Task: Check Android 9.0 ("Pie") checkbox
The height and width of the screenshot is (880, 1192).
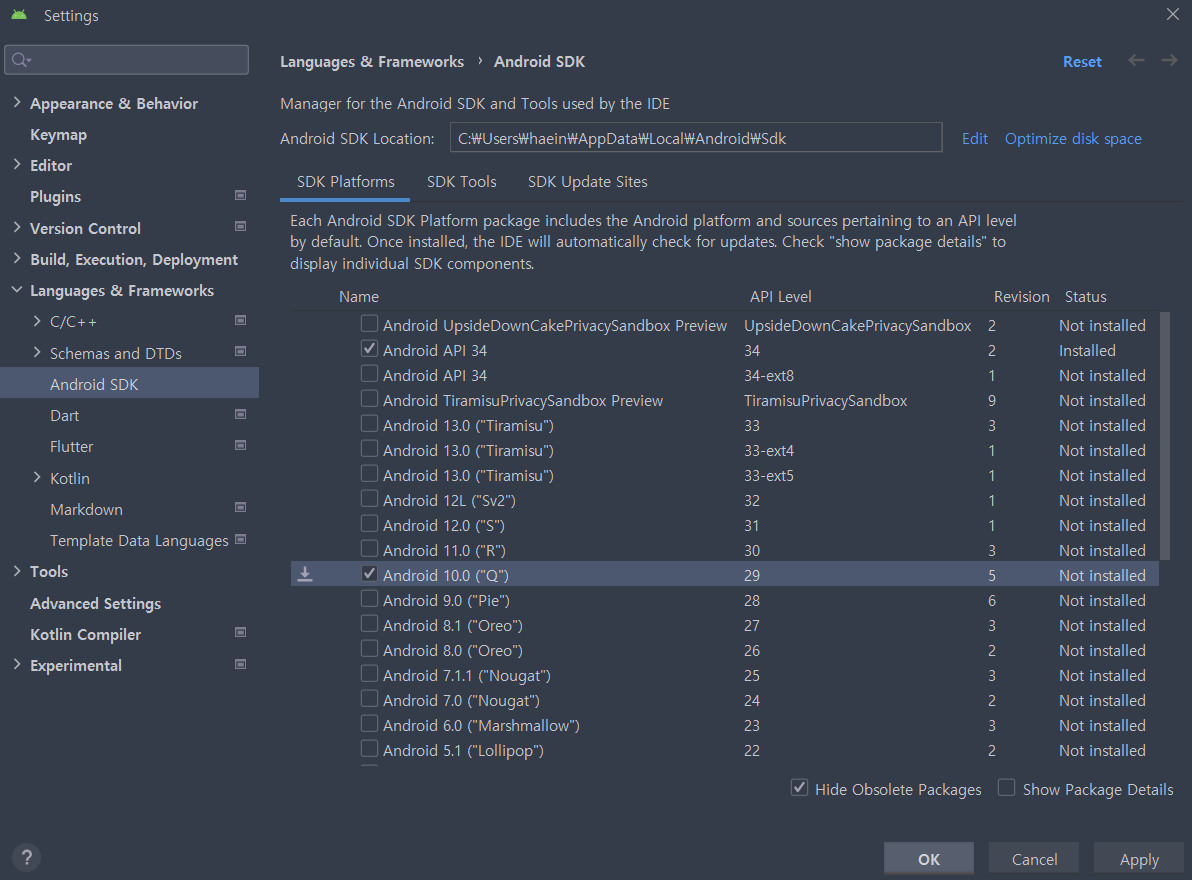Action: pos(369,599)
